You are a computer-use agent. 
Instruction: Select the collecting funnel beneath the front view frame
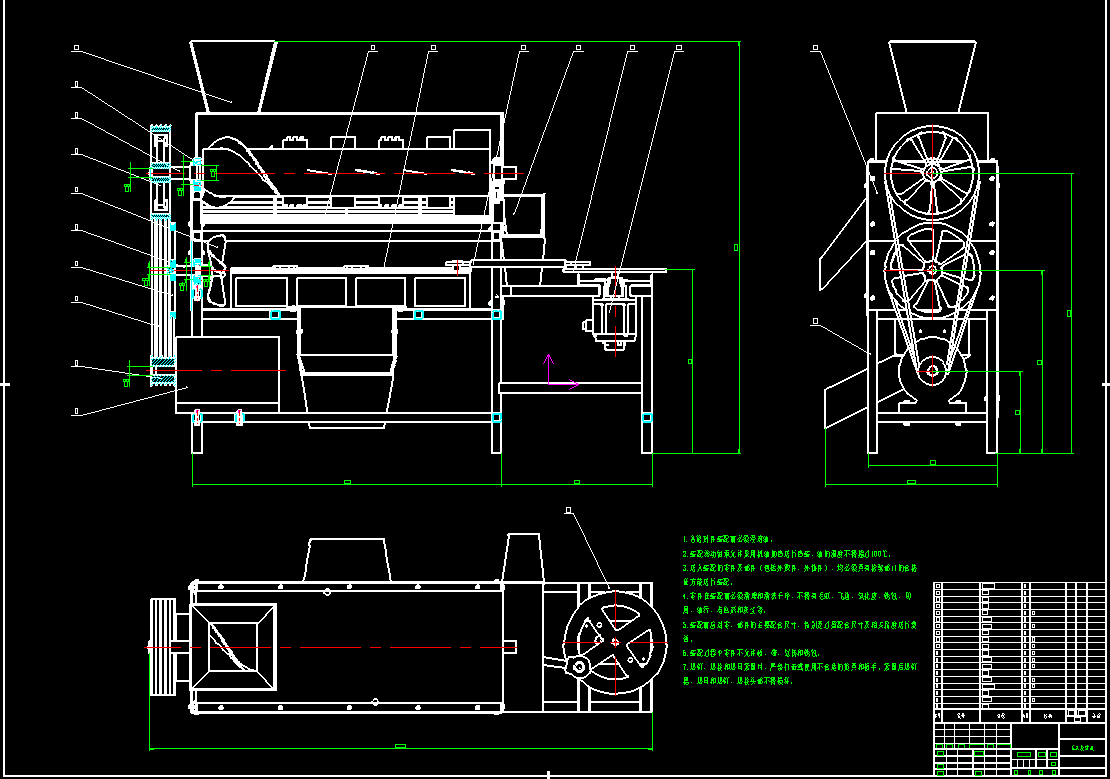(347, 368)
